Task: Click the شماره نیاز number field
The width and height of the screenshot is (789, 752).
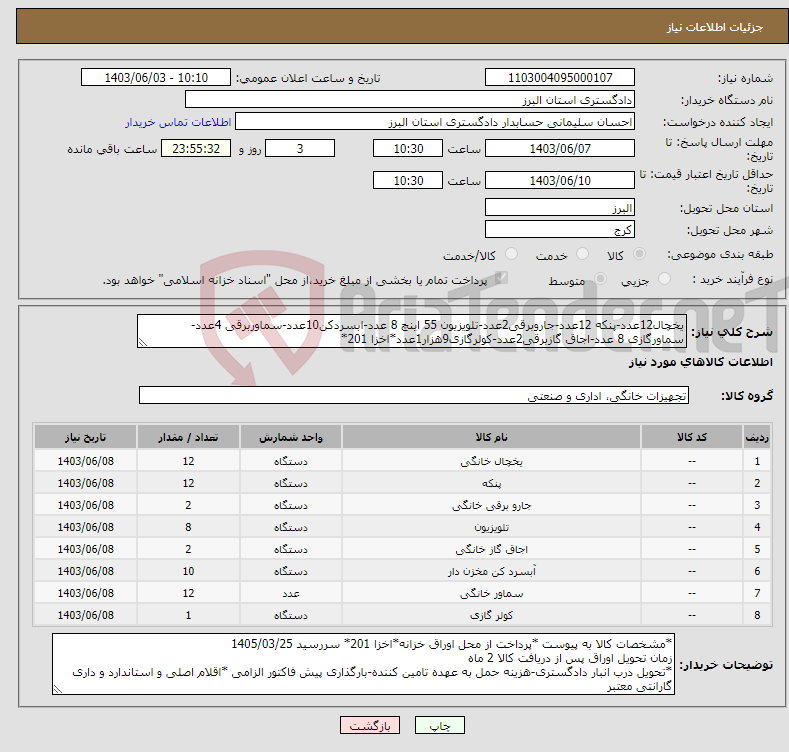Action: pyautogui.click(x=560, y=78)
